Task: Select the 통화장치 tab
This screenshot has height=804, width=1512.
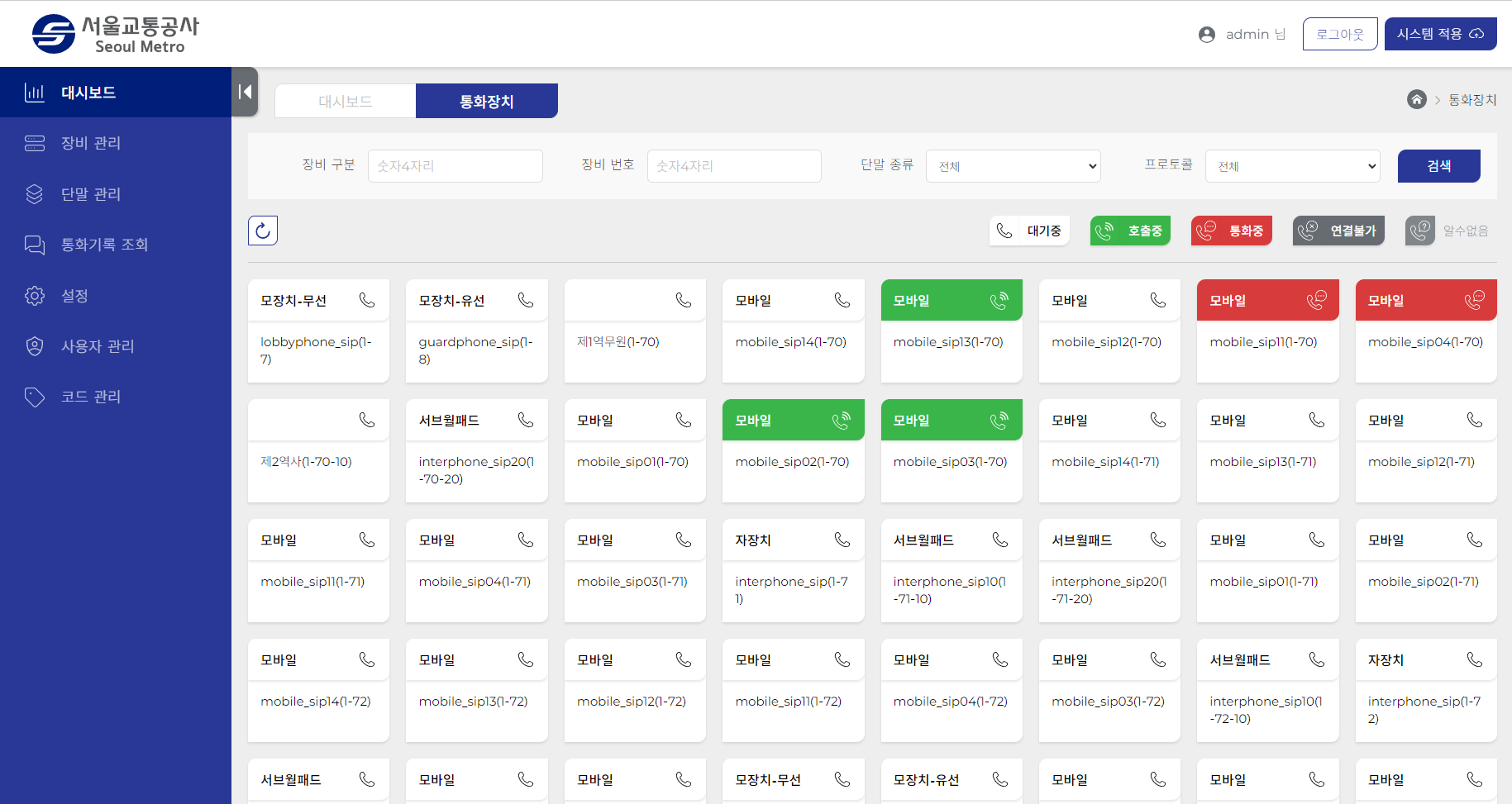Action: pos(487,101)
